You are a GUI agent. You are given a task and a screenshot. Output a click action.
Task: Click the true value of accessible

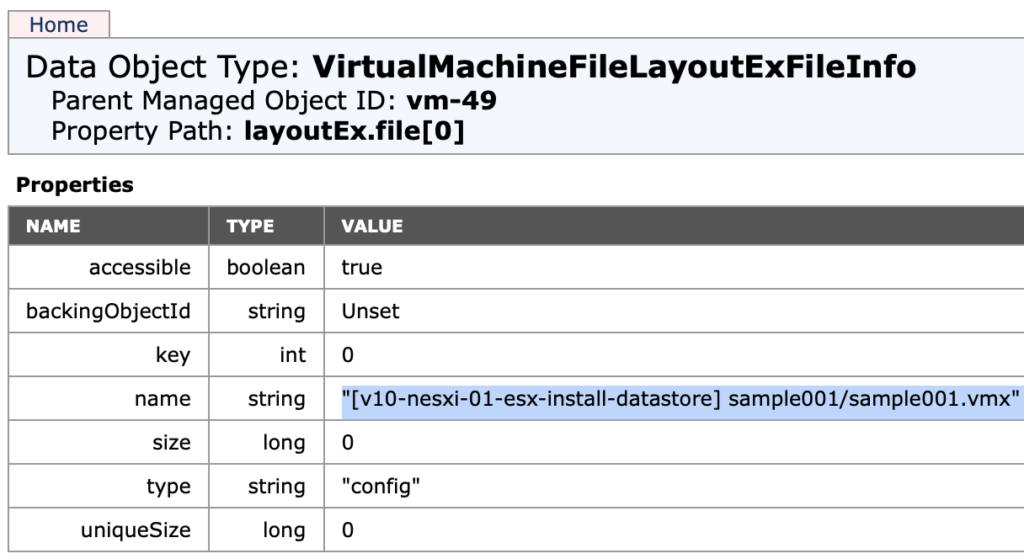[x=361, y=268]
